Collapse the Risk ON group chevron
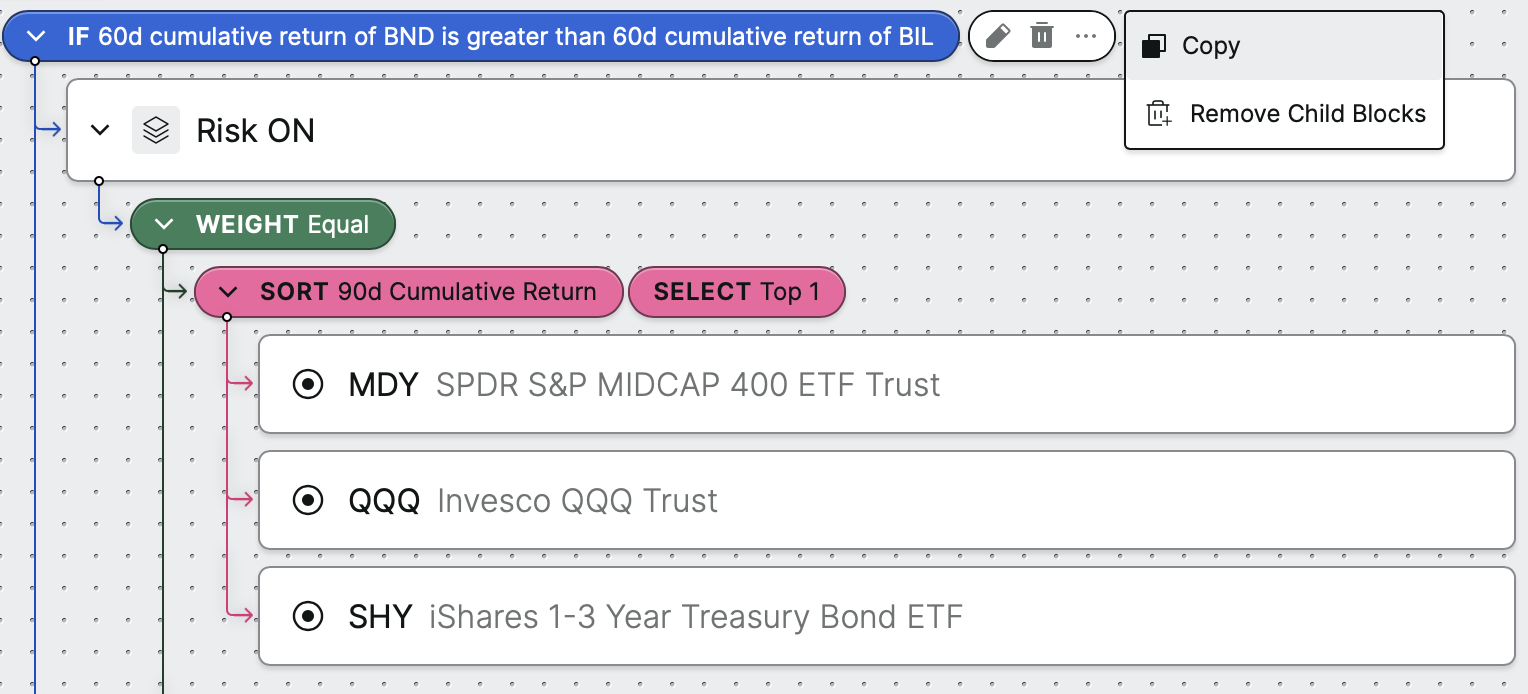Viewport: 1528px width, 694px height. tap(100, 130)
